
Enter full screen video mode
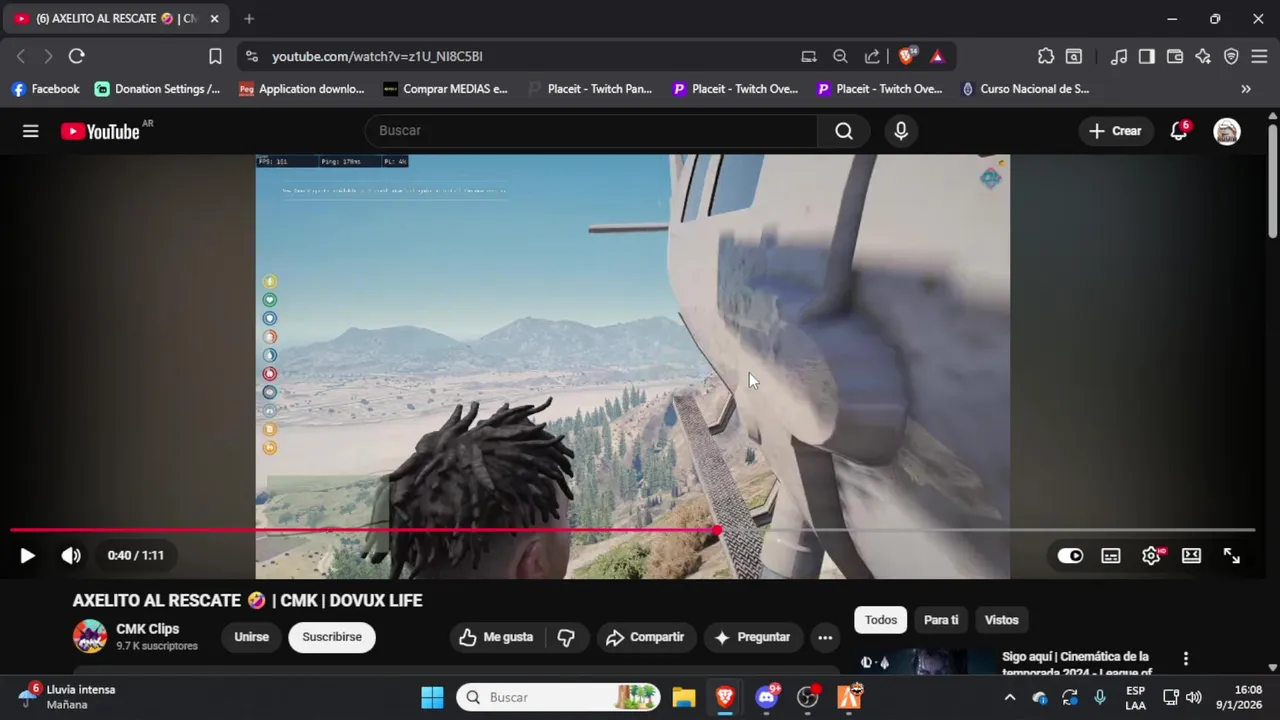1232,556
